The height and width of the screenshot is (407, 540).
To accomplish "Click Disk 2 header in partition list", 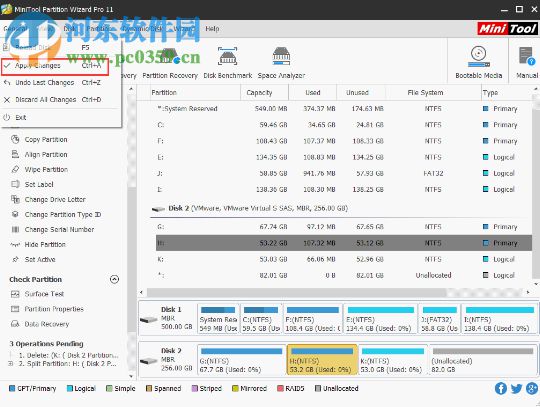I will coord(258,209).
